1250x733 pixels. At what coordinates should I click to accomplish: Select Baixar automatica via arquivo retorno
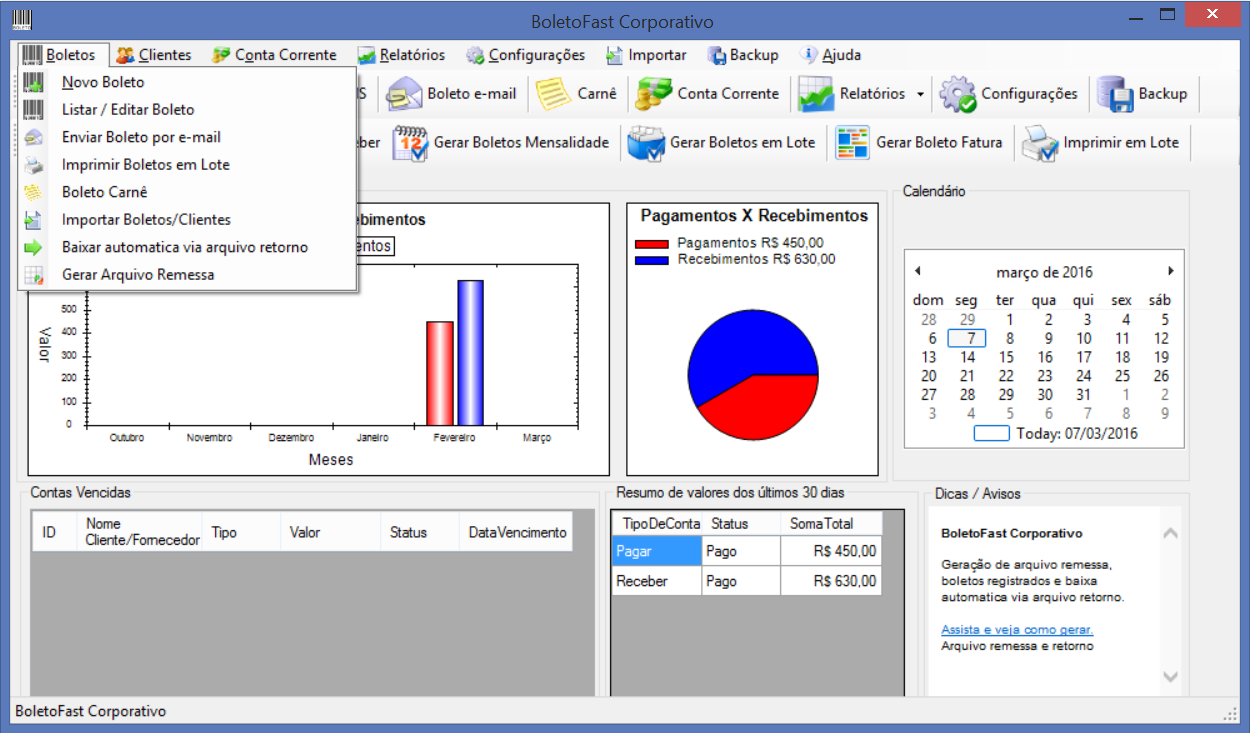[185, 247]
